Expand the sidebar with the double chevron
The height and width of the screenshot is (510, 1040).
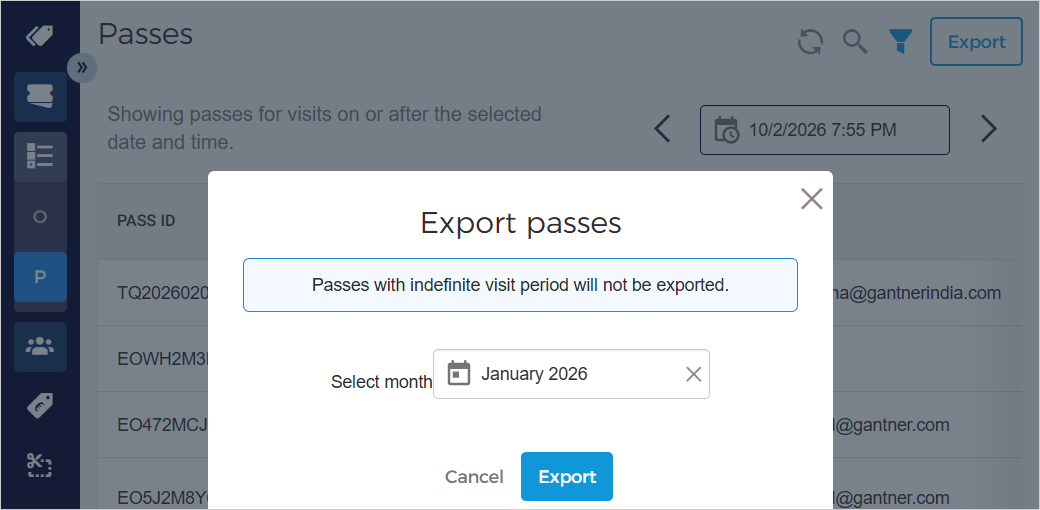81,67
